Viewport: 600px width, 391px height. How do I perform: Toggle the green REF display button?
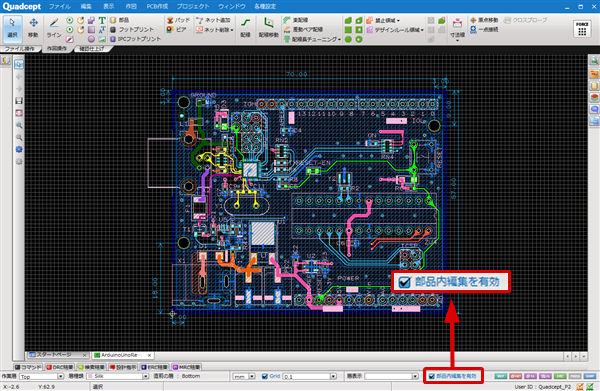501,376
